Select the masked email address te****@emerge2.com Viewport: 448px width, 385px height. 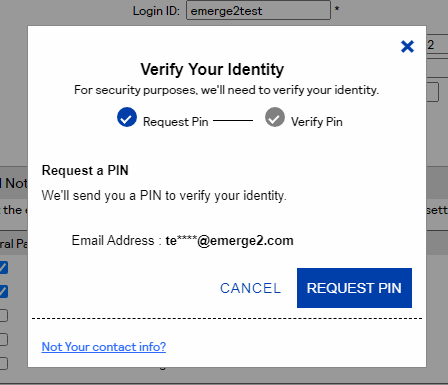point(230,241)
